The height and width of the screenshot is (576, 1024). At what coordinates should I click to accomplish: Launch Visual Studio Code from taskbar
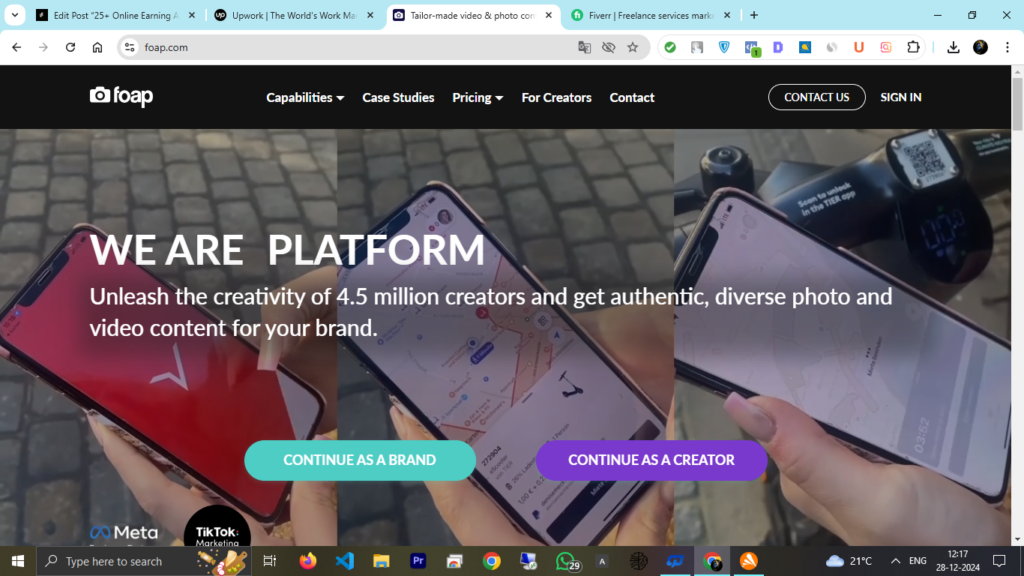point(345,561)
